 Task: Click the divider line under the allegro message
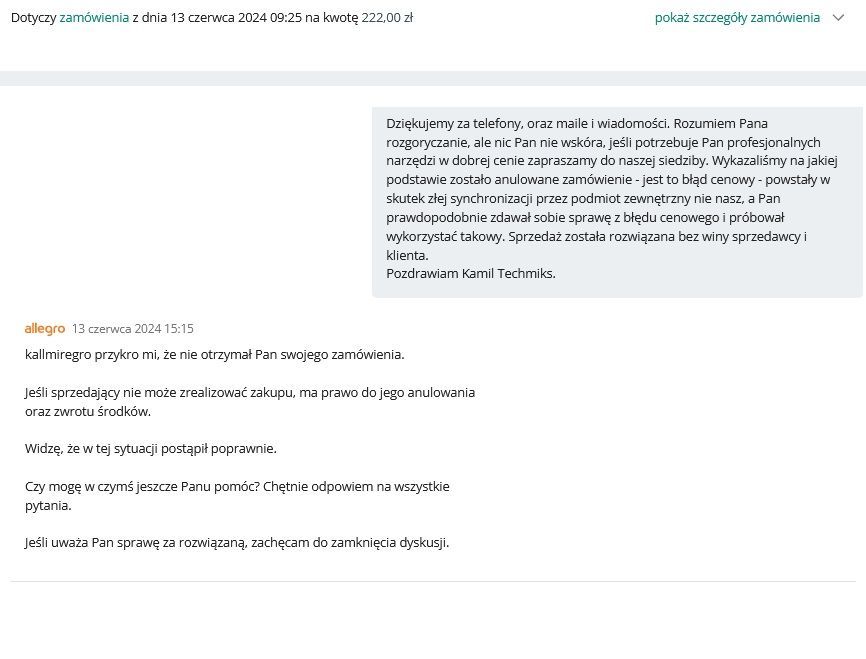coord(433,581)
